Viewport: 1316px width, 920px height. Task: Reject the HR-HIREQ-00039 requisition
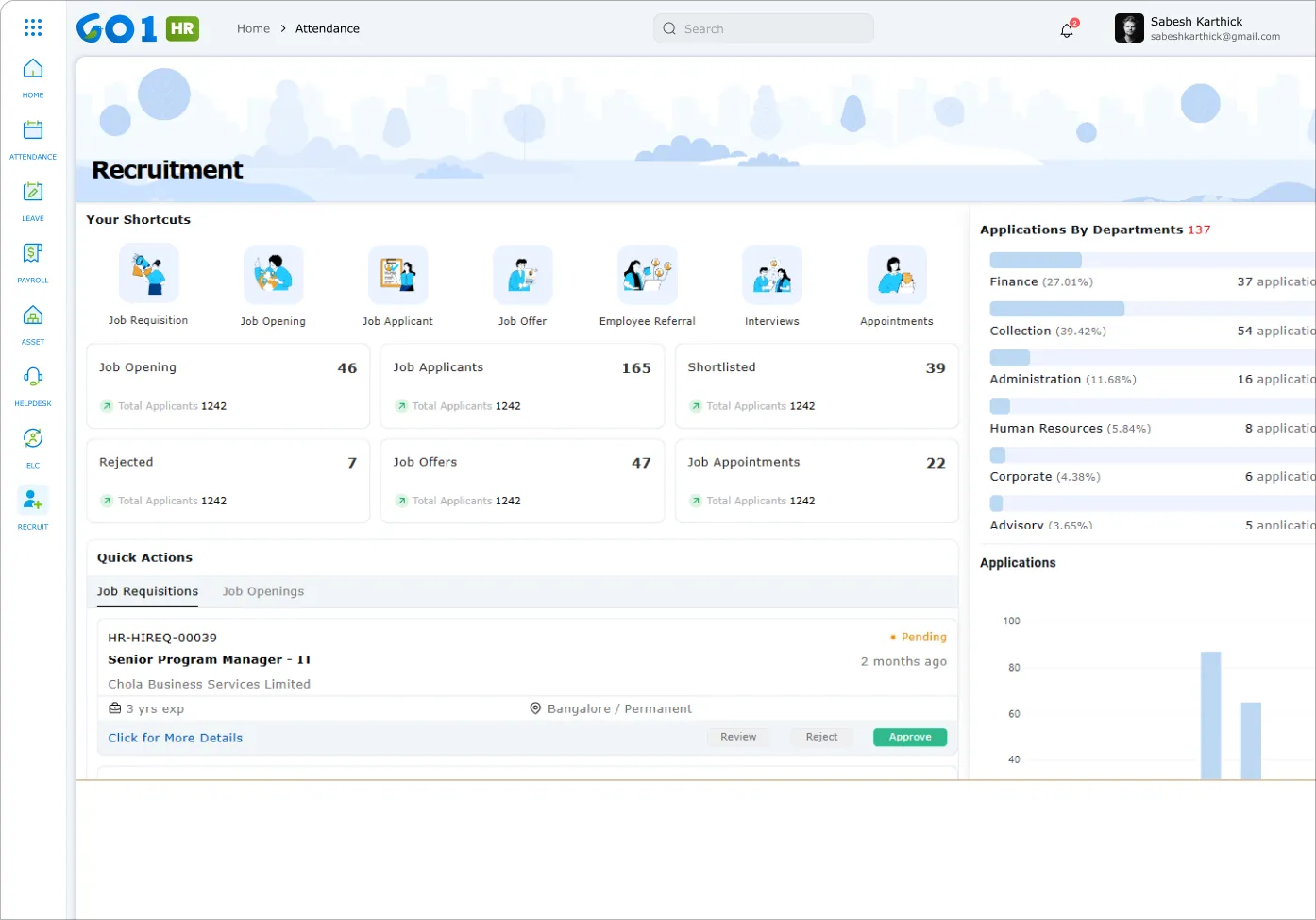[x=821, y=737]
